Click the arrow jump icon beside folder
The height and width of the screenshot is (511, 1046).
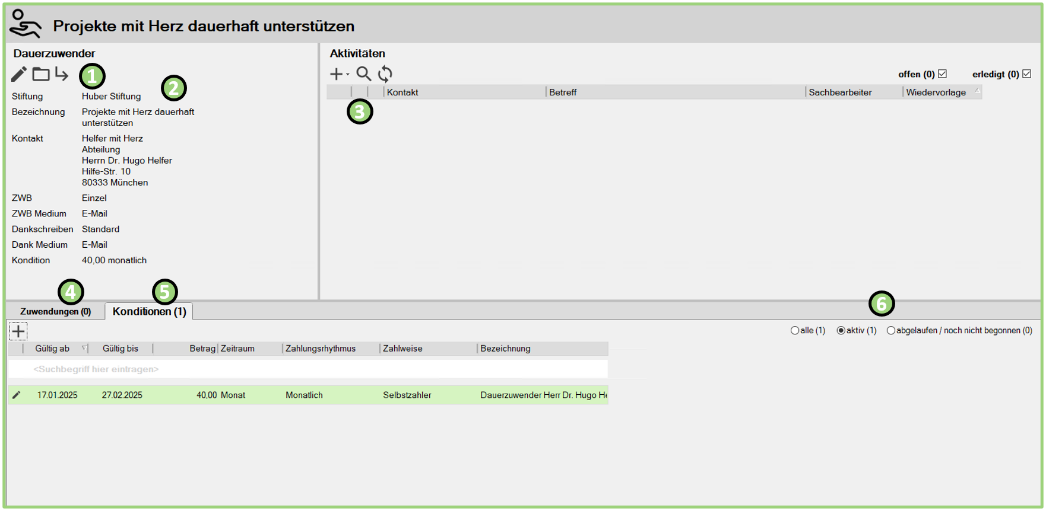pos(62,74)
